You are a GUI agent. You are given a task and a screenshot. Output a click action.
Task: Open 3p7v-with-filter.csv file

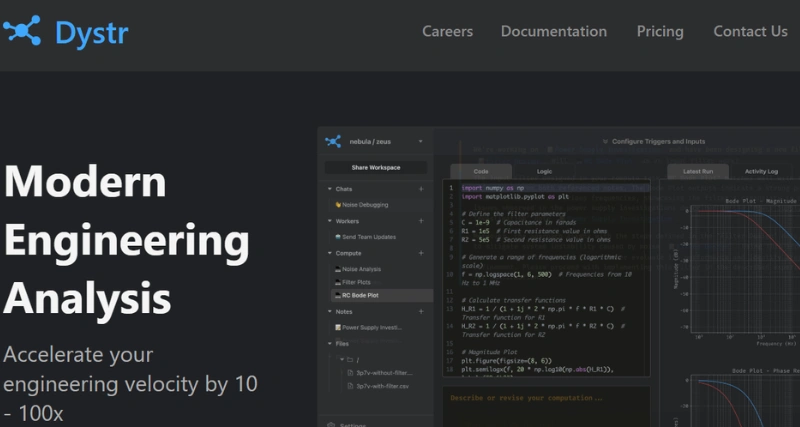(x=384, y=385)
